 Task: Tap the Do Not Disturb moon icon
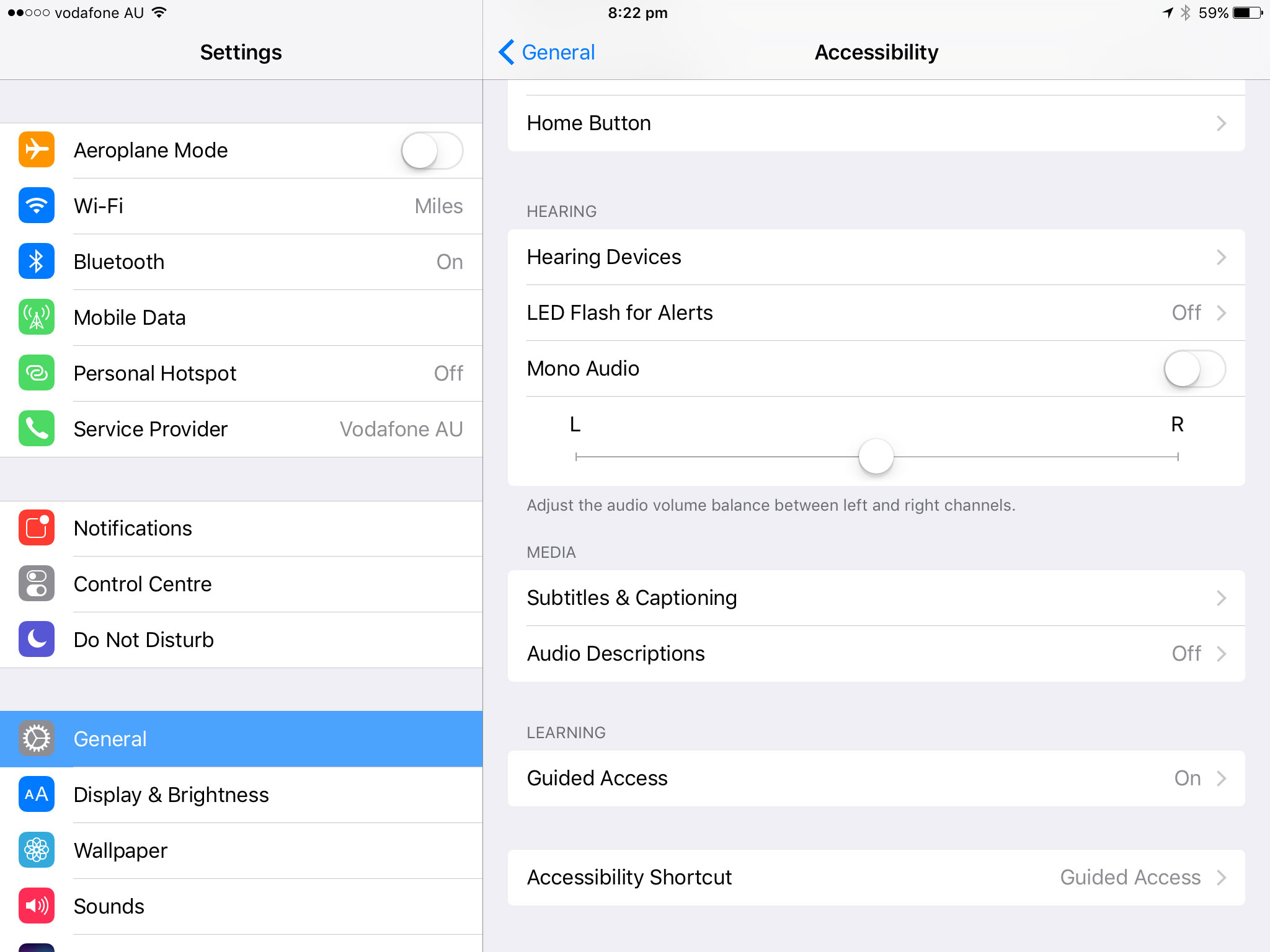[x=37, y=640]
